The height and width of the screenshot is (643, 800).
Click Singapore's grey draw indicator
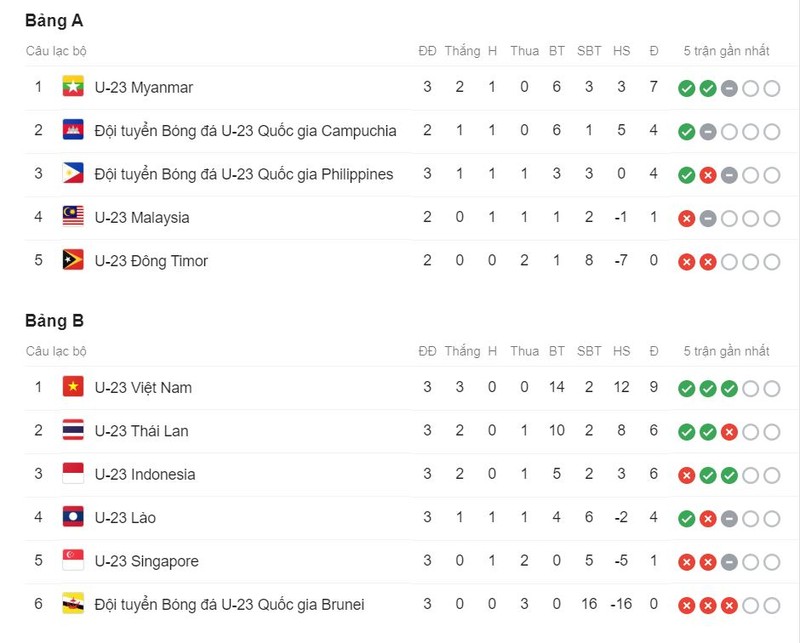[x=729, y=563]
